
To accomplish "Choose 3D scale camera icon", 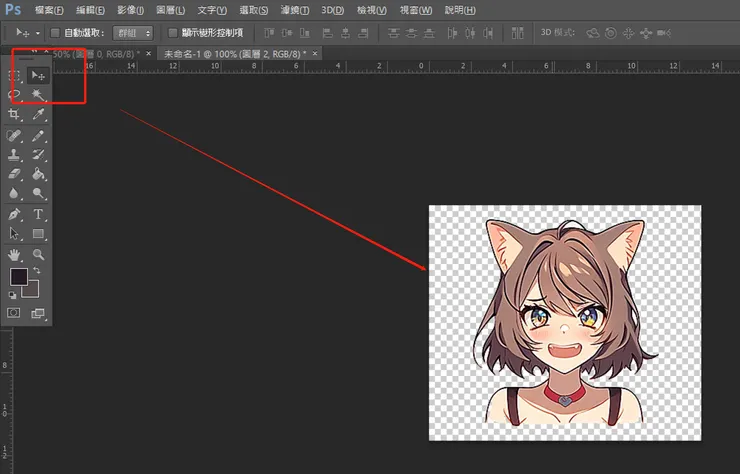I will [x=664, y=33].
